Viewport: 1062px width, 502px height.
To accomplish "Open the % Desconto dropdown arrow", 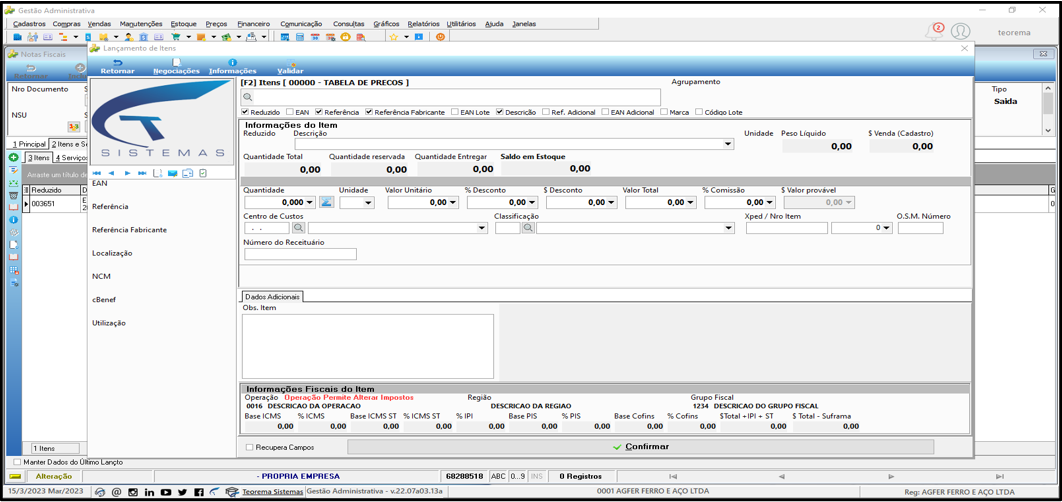I will coord(532,202).
